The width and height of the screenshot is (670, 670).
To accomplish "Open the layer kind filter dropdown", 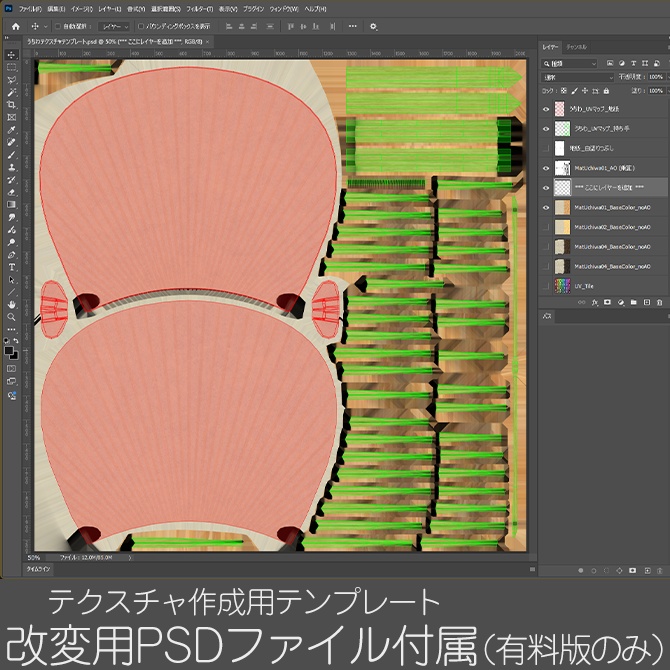I will click(x=569, y=64).
